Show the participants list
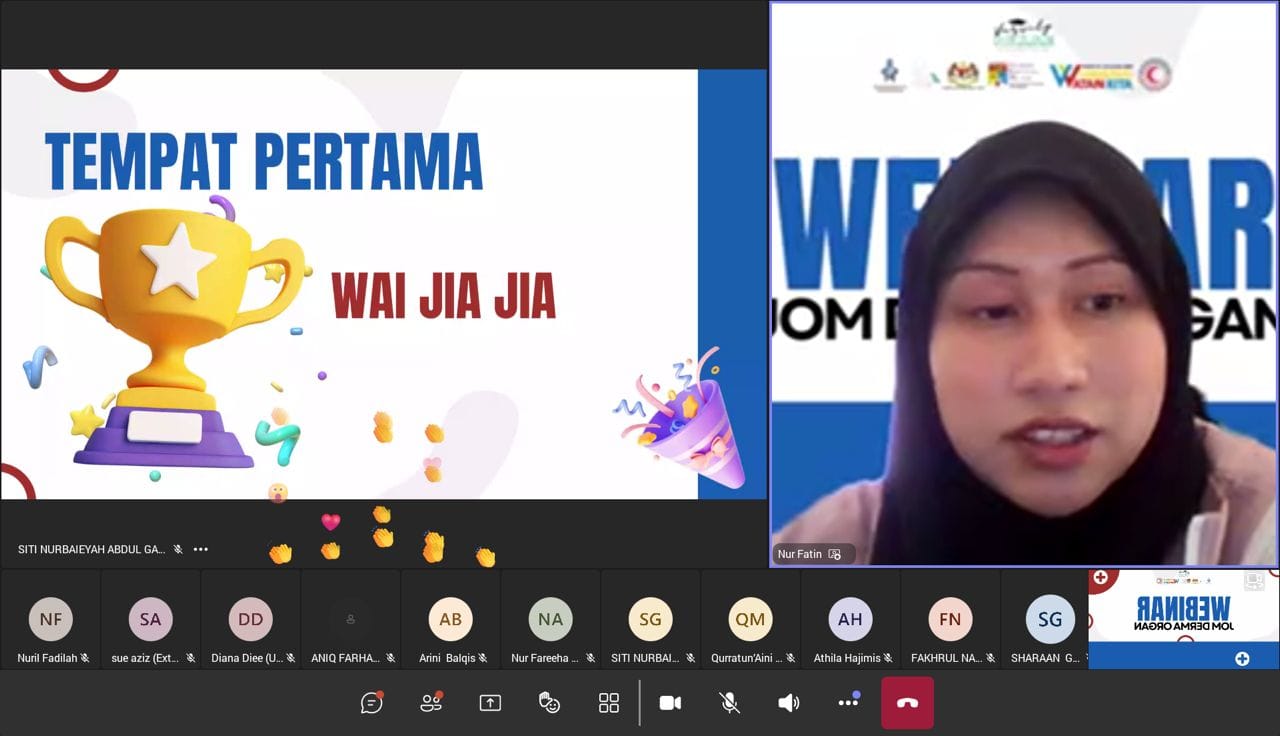 point(431,703)
